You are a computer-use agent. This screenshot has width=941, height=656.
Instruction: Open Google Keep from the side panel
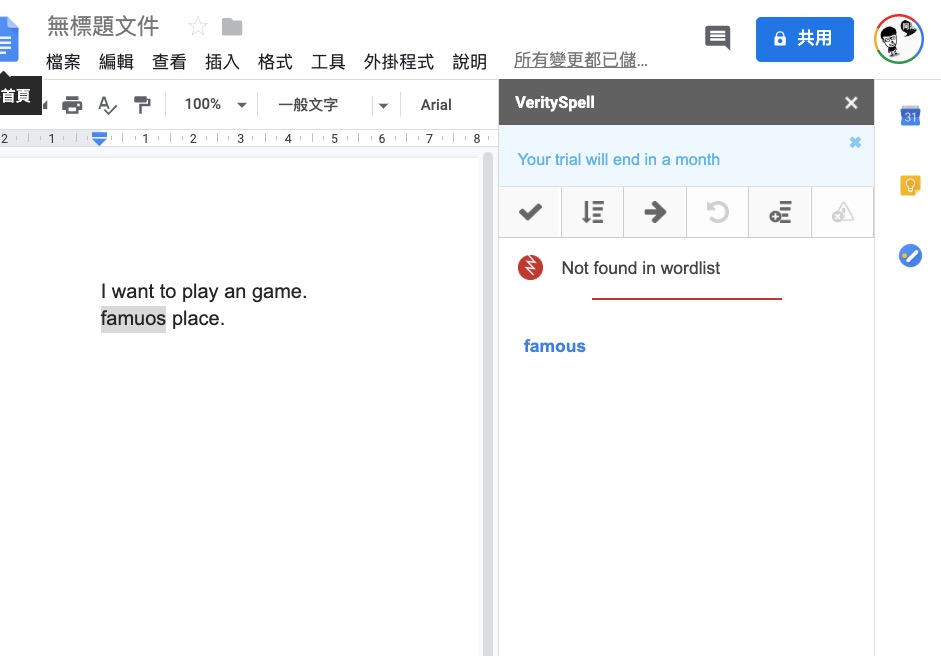[910, 185]
